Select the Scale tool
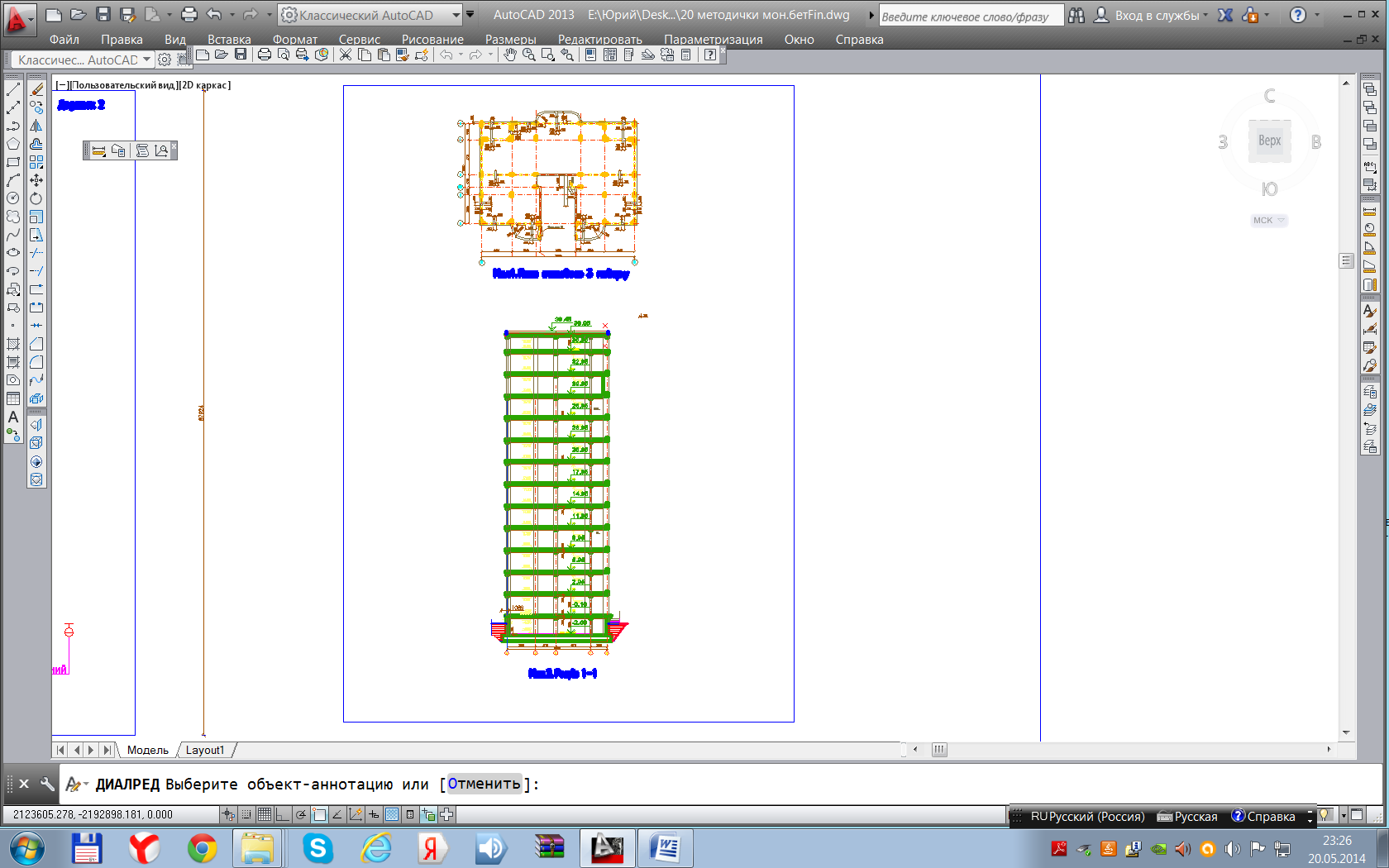Image resolution: width=1389 pixels, height=868 pixels. [x=36, y=217]
